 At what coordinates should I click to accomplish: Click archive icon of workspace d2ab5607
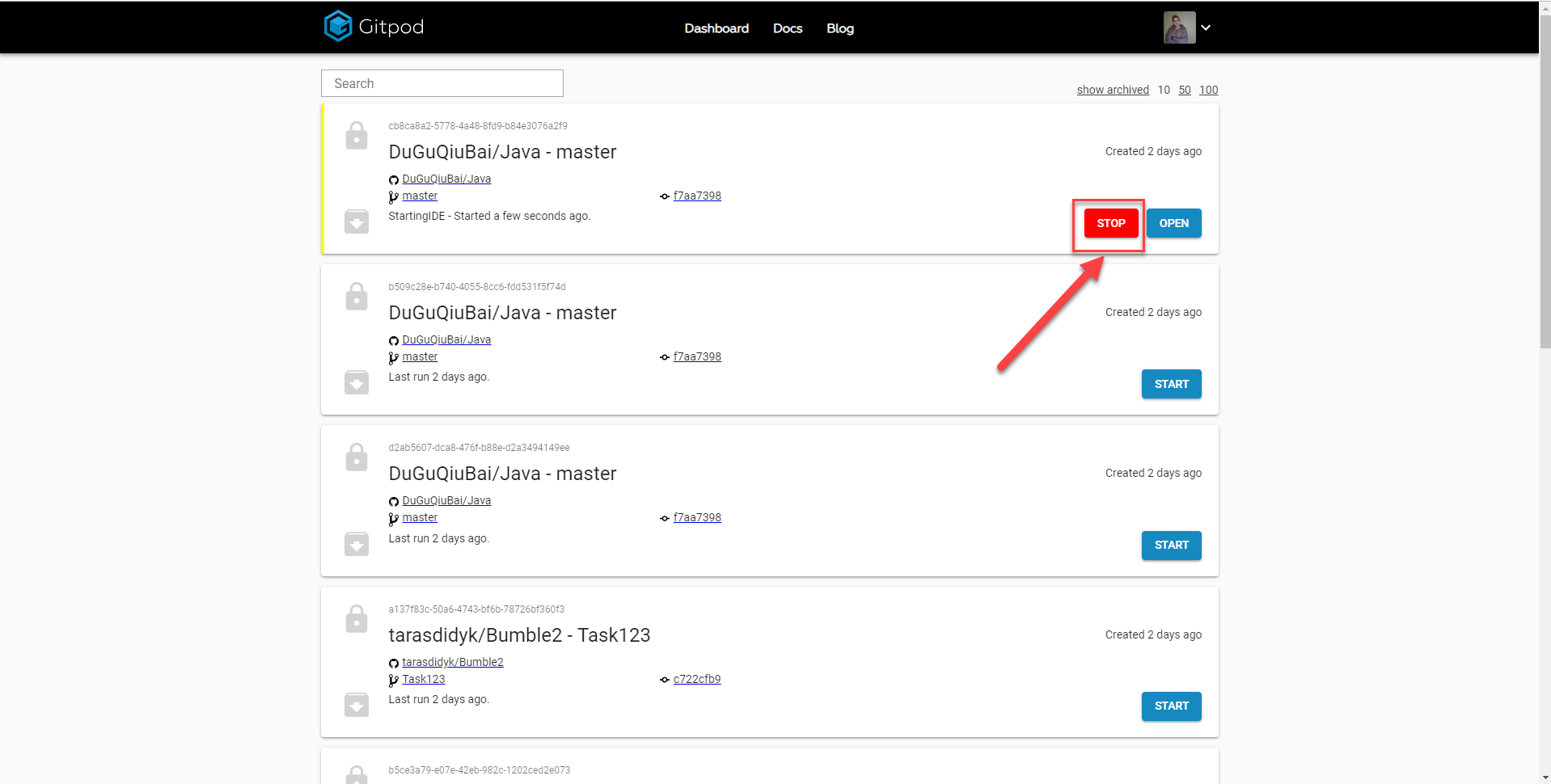(x=357, y=543)
